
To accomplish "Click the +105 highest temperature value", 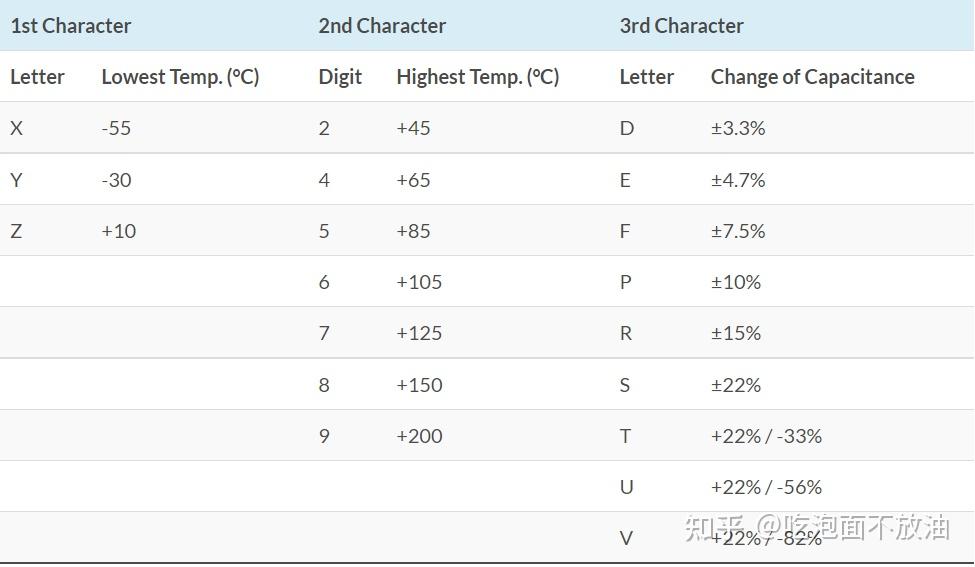I will 419,282.
